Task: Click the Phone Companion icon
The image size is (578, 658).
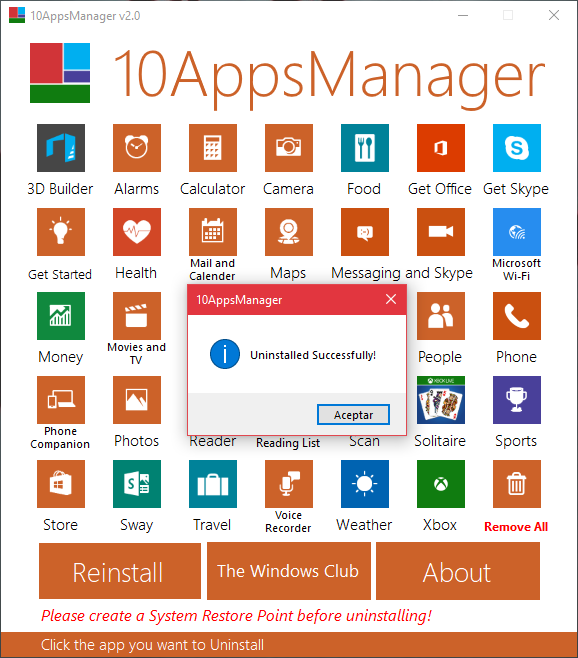Action: (61, 400)
